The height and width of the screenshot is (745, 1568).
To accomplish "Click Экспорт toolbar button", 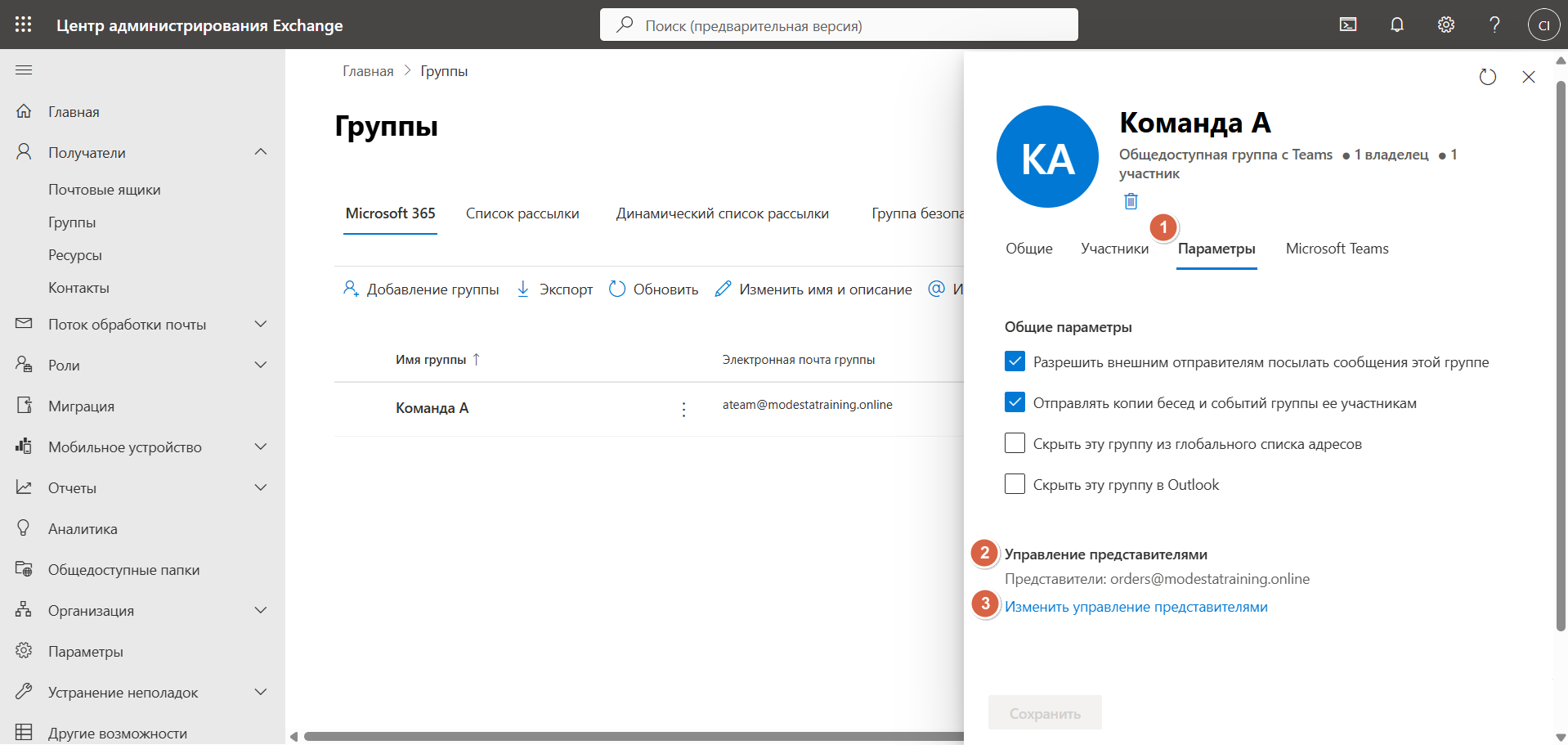I will [x=555, y=289].
